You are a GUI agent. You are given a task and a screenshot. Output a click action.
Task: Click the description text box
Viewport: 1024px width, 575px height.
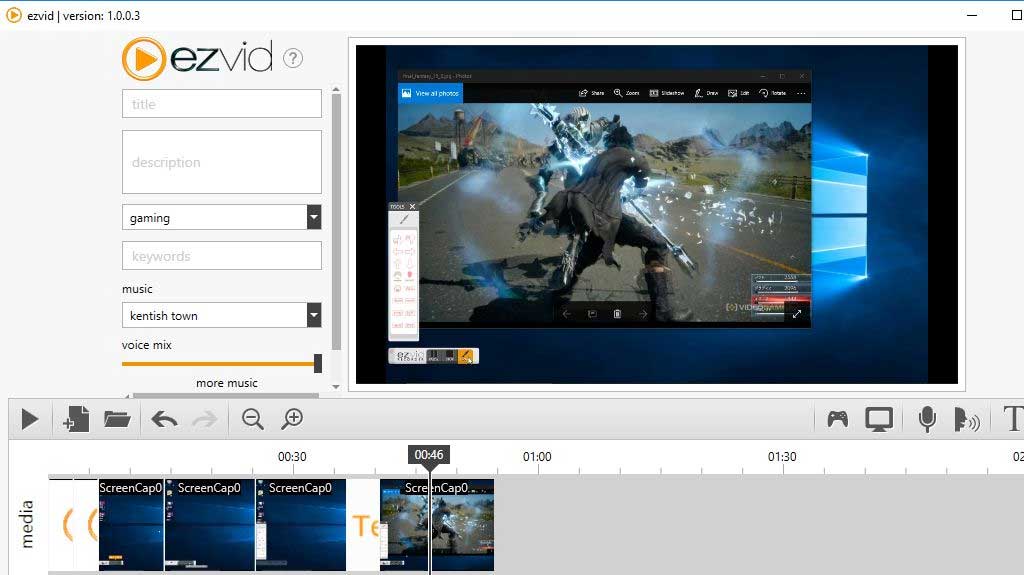(x=222, y=162)
